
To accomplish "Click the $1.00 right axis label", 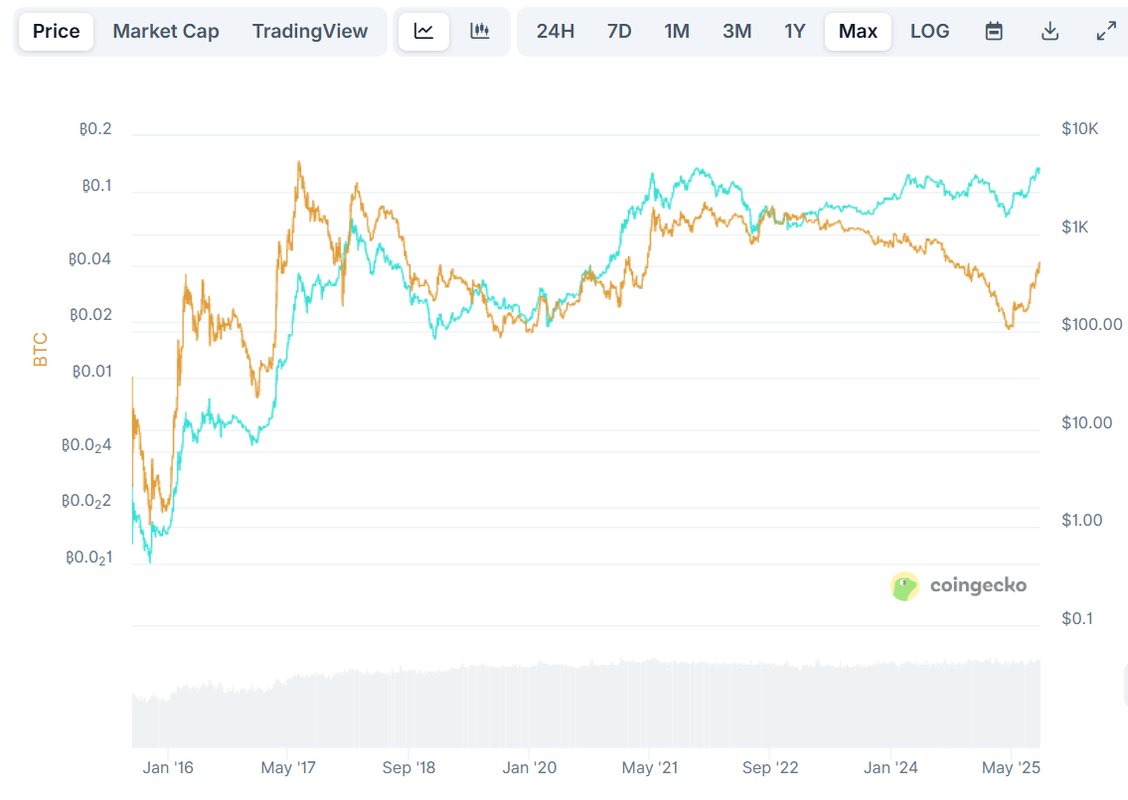I will click(1082, 520).
